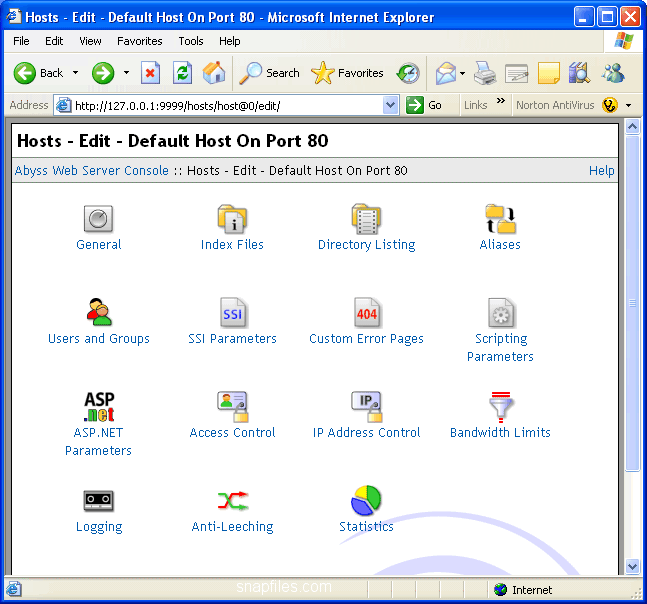Viewport: 647px width, 604px height.
Task: Open the Directory Listing icon
Action: tap(366, 219)
